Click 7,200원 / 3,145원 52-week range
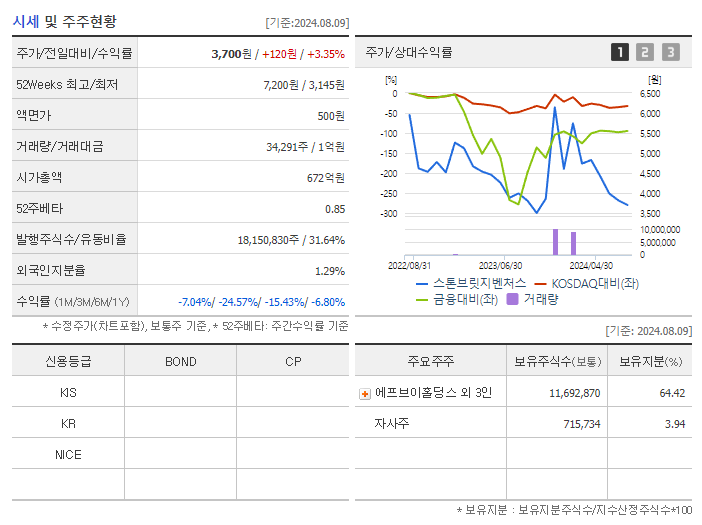 click(x=304, y=85)
